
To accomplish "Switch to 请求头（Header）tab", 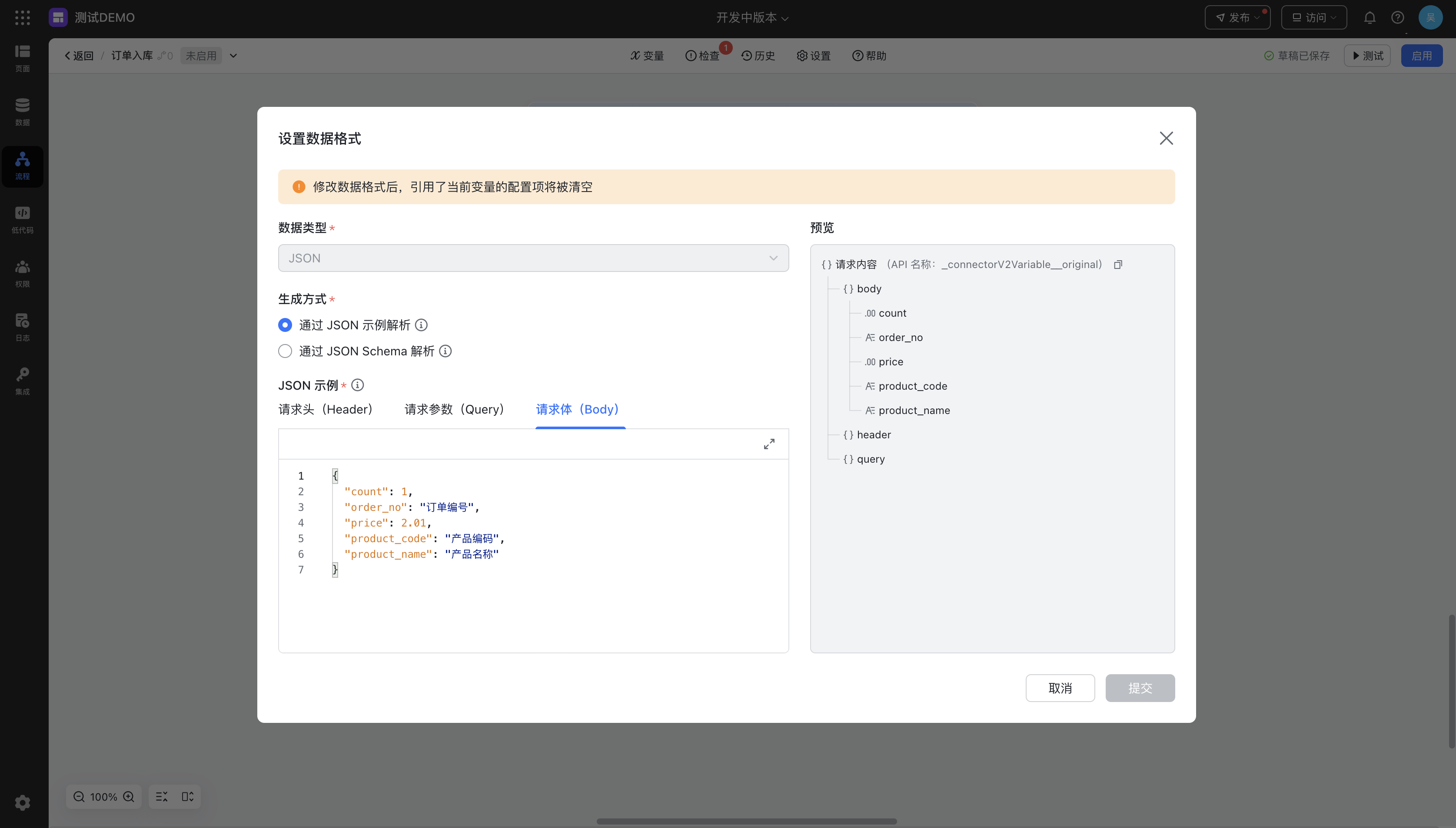I will click(x=326, y=410).
